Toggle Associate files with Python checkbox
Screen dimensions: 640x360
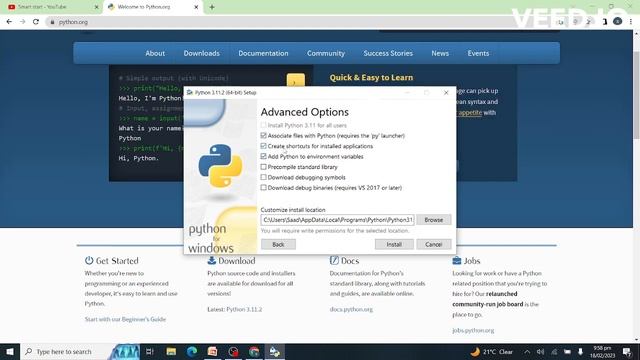263,136
